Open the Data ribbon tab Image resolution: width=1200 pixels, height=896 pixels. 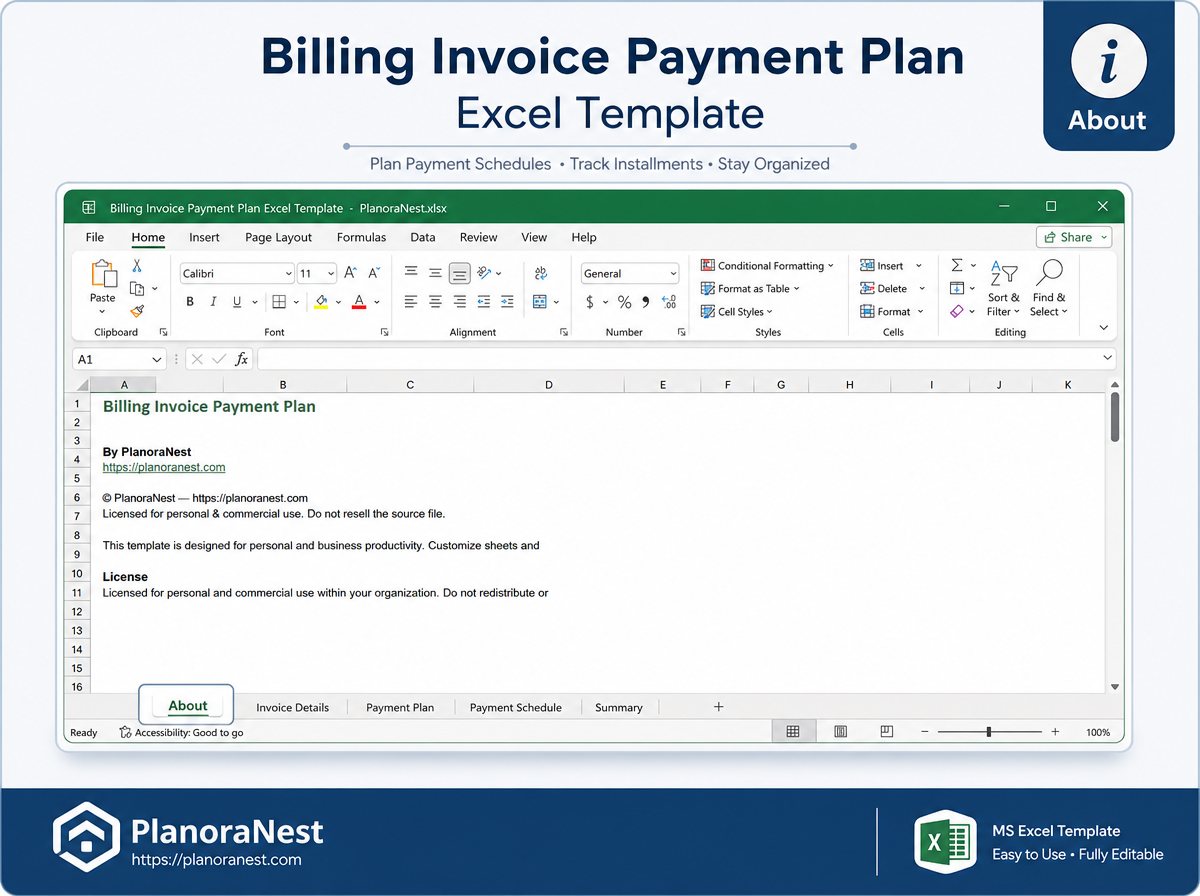click(x=423, y=237)
